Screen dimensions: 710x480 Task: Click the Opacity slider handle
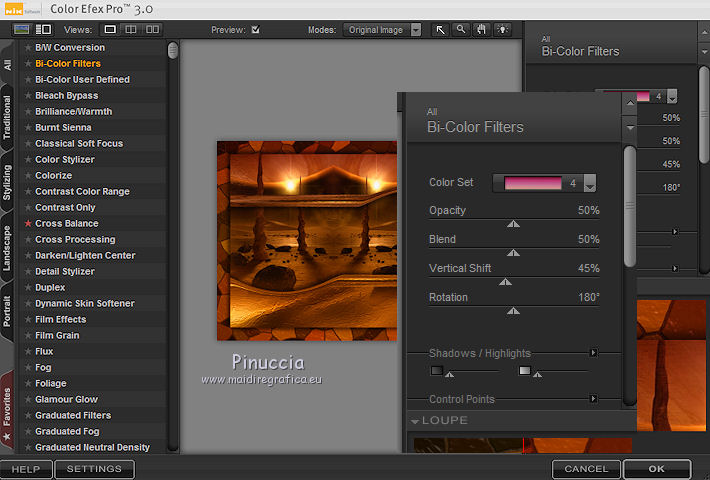click(x=513, y=225)
